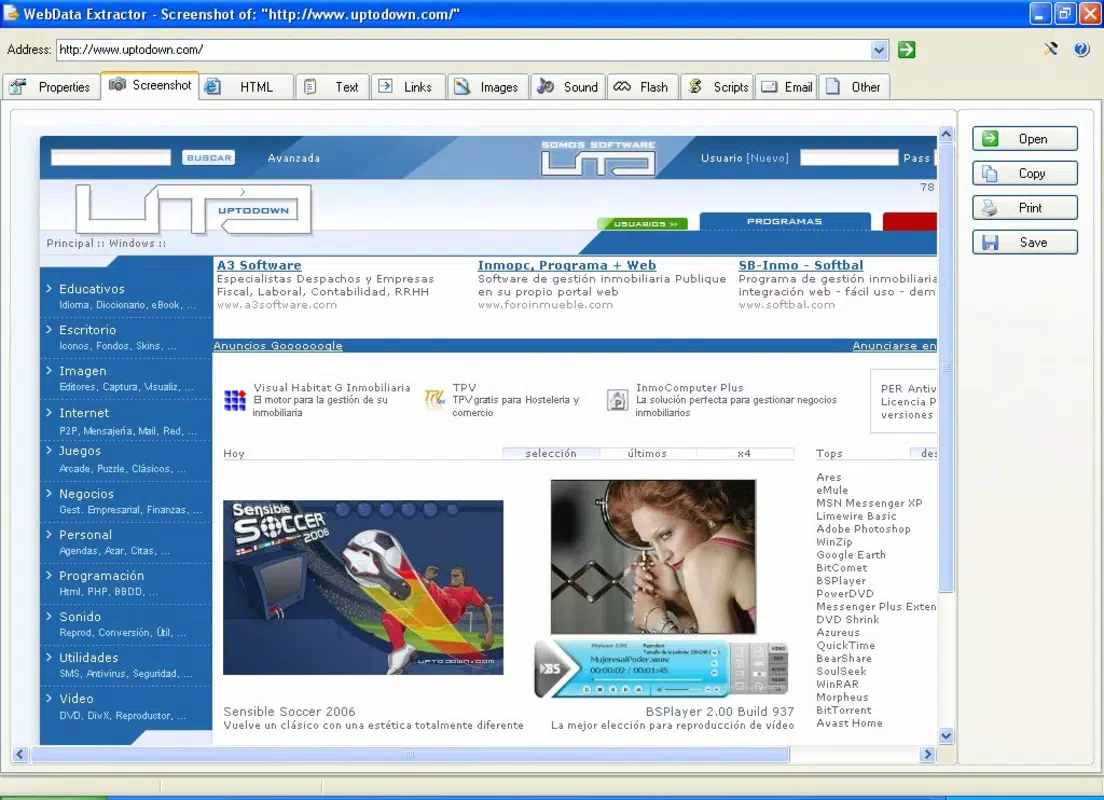Select the Screenshot tab
This screenshot has height=800, width=1104.
[150, 85]
